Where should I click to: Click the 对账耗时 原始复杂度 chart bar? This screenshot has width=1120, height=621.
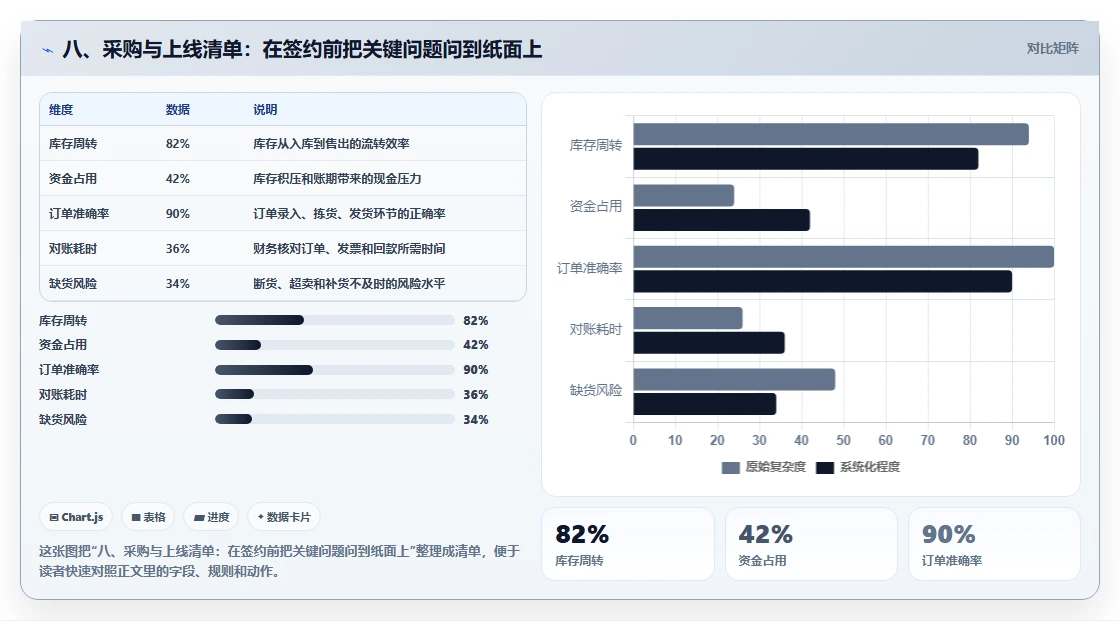click(688, 318)
